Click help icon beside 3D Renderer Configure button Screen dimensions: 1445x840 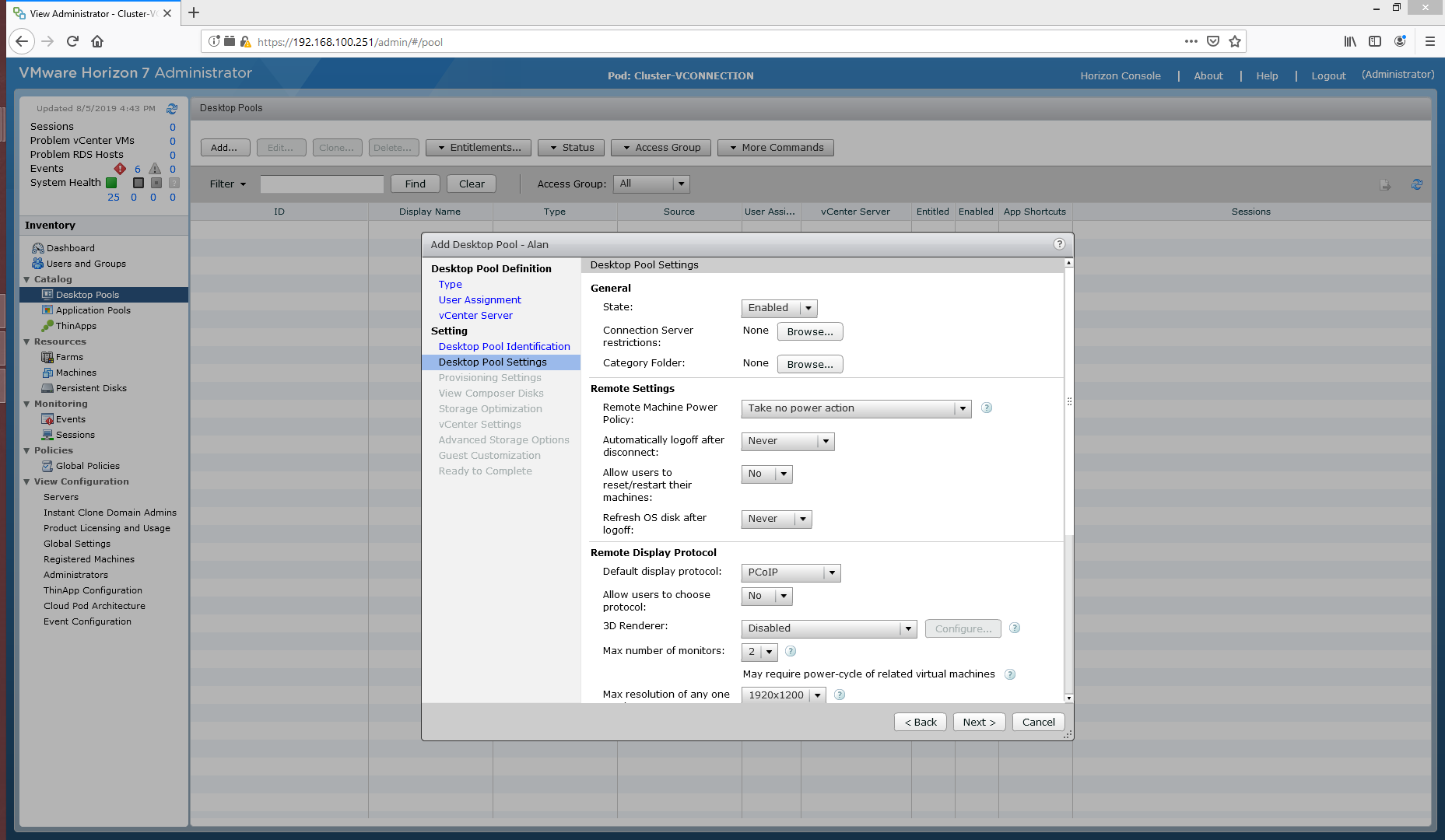click(1014, 628)
